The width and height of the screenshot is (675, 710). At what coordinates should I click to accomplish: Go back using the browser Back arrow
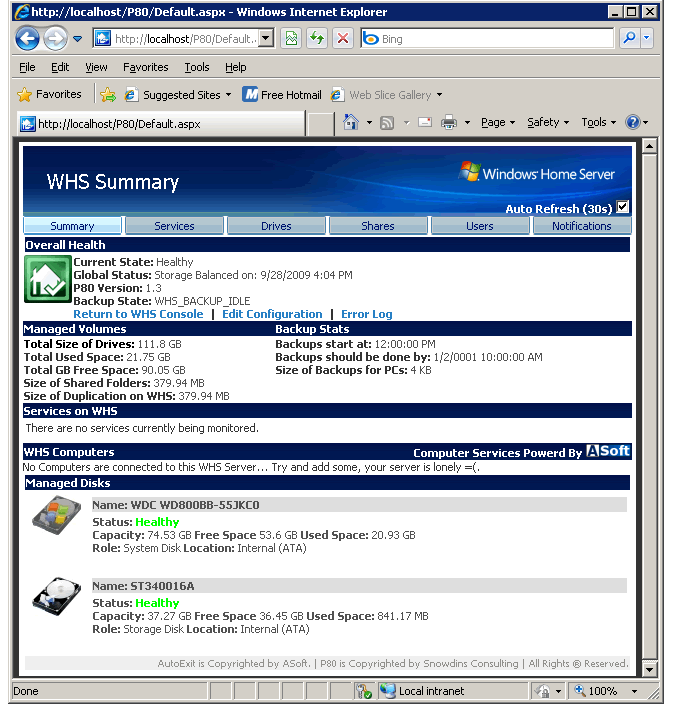(x=27, y=38)
